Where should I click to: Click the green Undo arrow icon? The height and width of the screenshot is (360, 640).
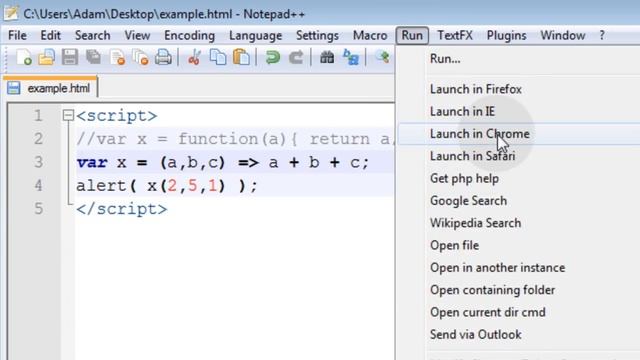(x=273, y=57)
